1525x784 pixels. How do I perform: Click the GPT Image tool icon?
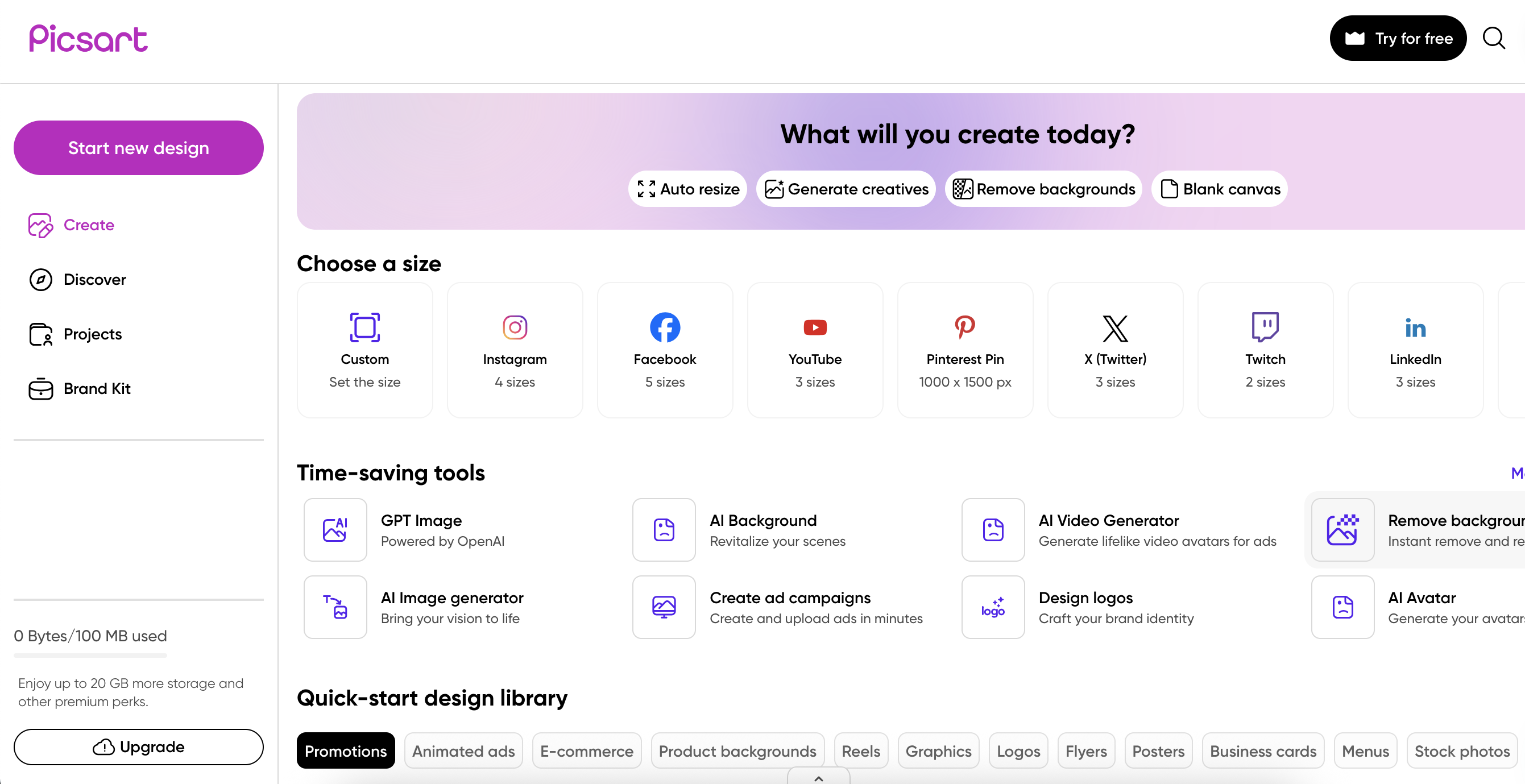tap(335, 529)
